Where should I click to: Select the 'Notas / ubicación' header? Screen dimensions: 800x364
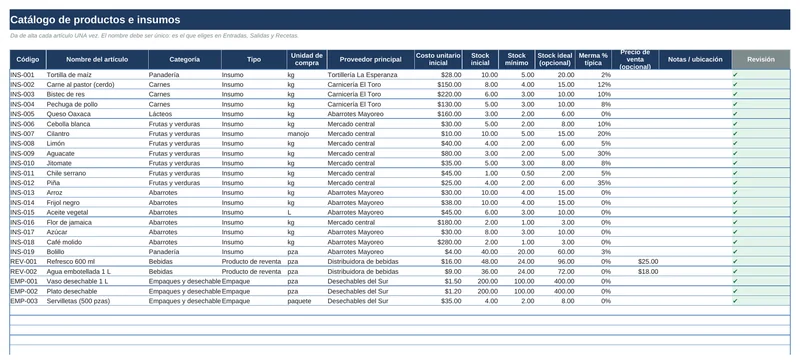click(x=695, y=60)
